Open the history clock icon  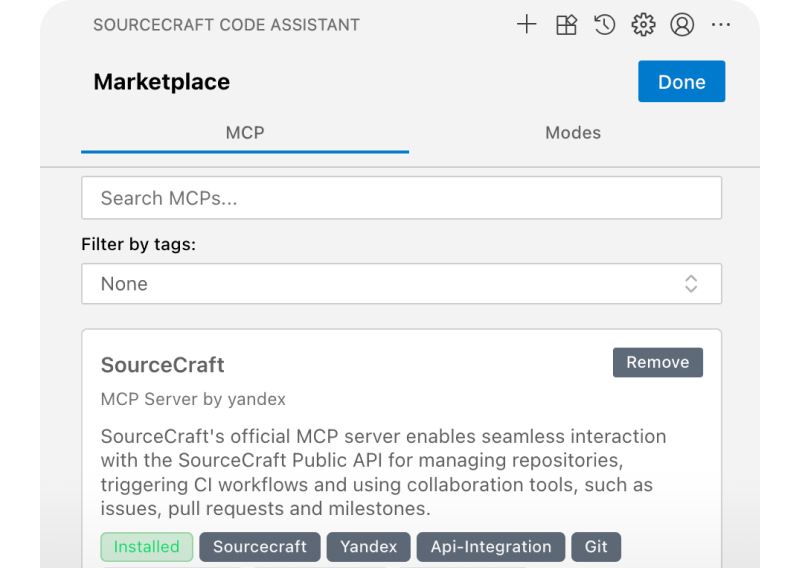(604, 25)
